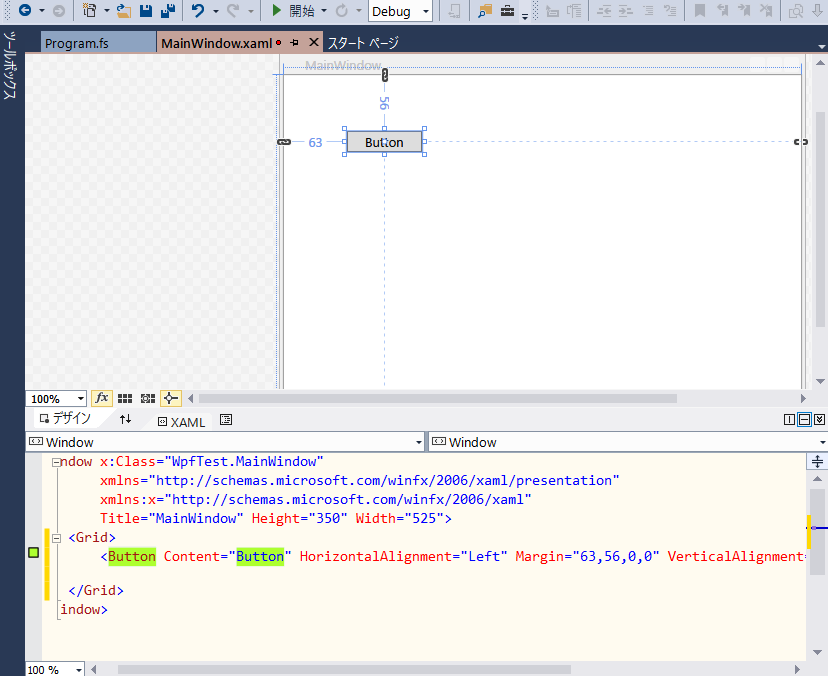
Task: Open the designer 100% zoom dropdown
Action: click(57, 399)
